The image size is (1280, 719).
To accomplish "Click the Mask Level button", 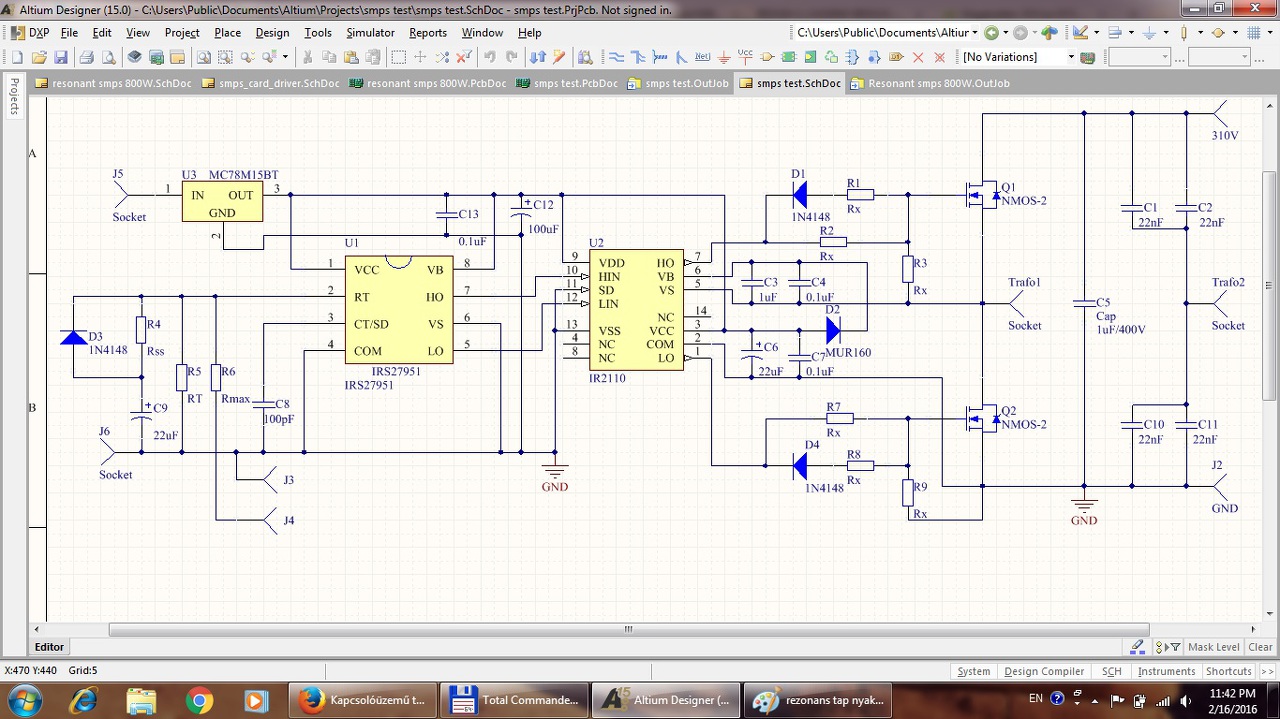I will [1213, 647].
